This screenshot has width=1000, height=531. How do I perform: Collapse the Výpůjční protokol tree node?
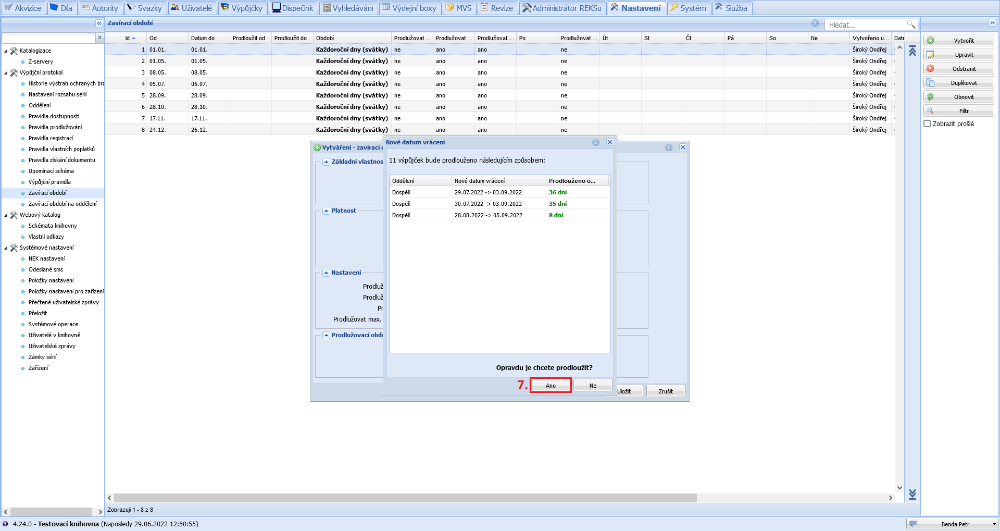click(x=6, y=73)
